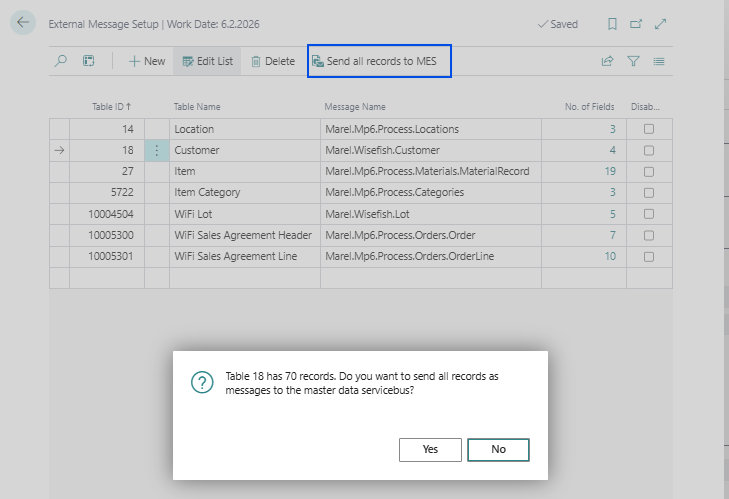Open the search magnifier icon
This screenshot has width=729, height=499.
(x=61, y=61)
